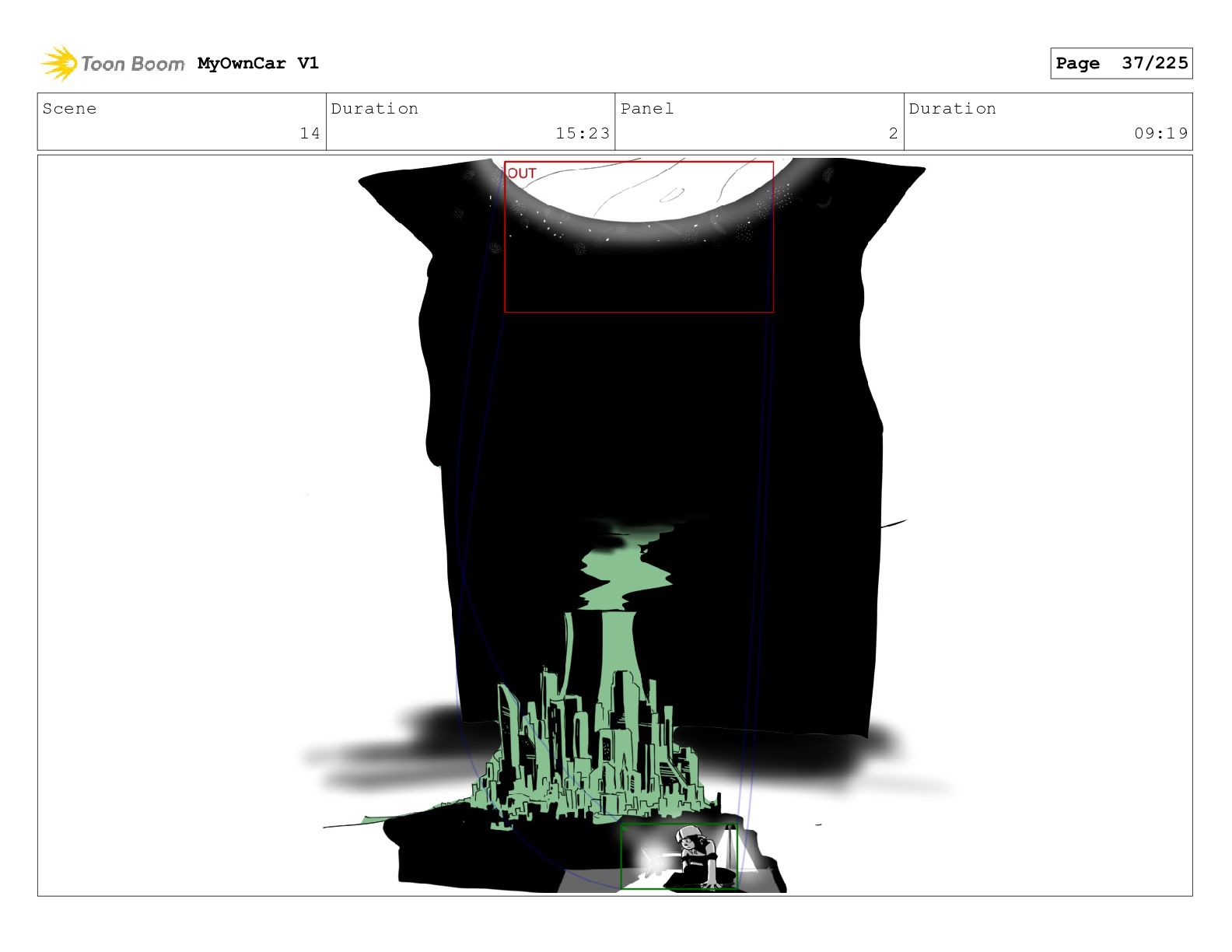Click the green smoke plume above the tower
Screen dimensions: 1232x952
click(625, 573)
